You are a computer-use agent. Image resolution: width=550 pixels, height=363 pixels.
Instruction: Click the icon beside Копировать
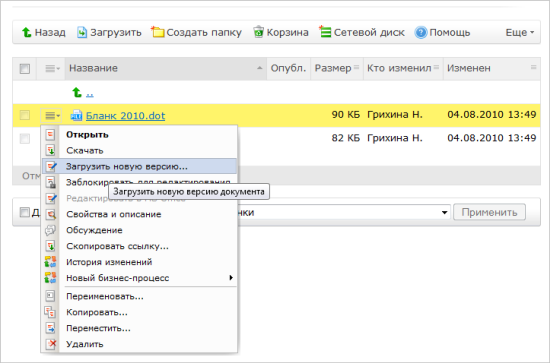coord(50,312)
